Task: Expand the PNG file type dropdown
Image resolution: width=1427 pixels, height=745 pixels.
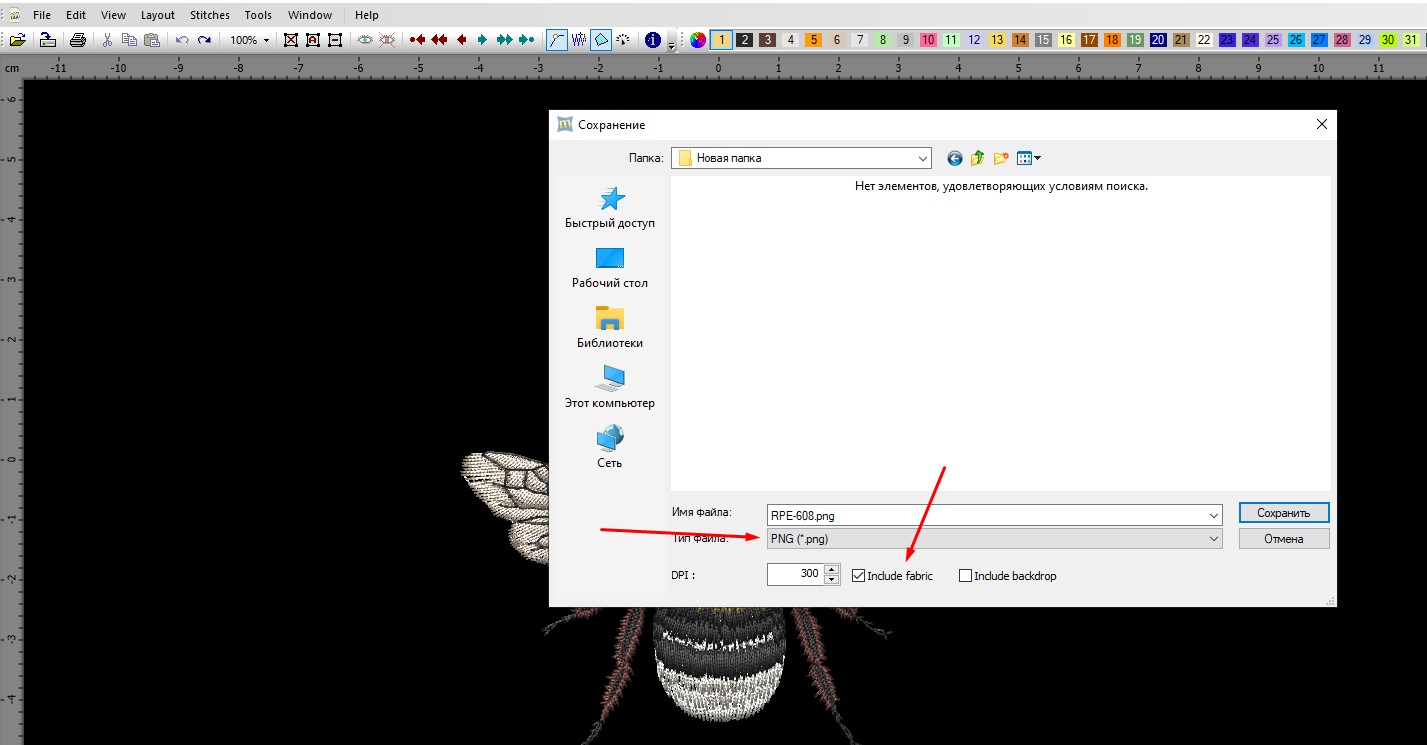Action: click(x=1213, y=539)
